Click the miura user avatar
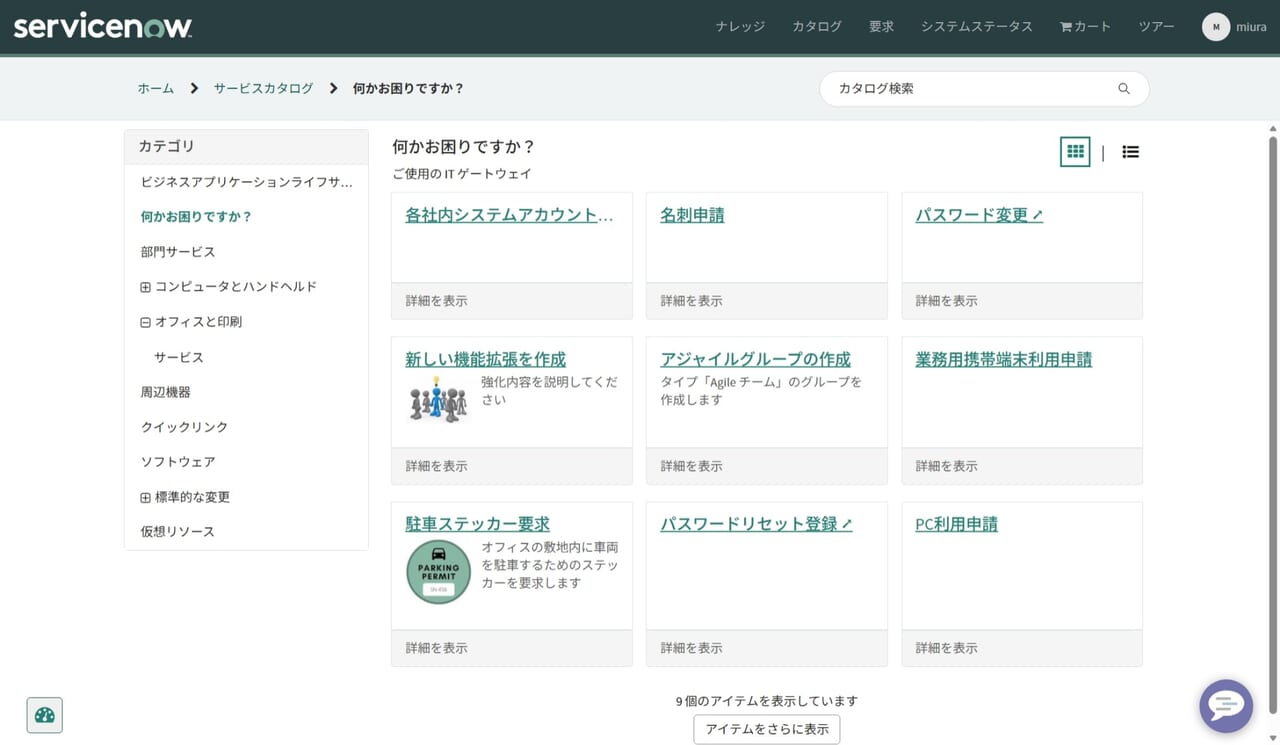Image resolution: width=1280 pixels, height=745 pixels. pos(1215,27)
